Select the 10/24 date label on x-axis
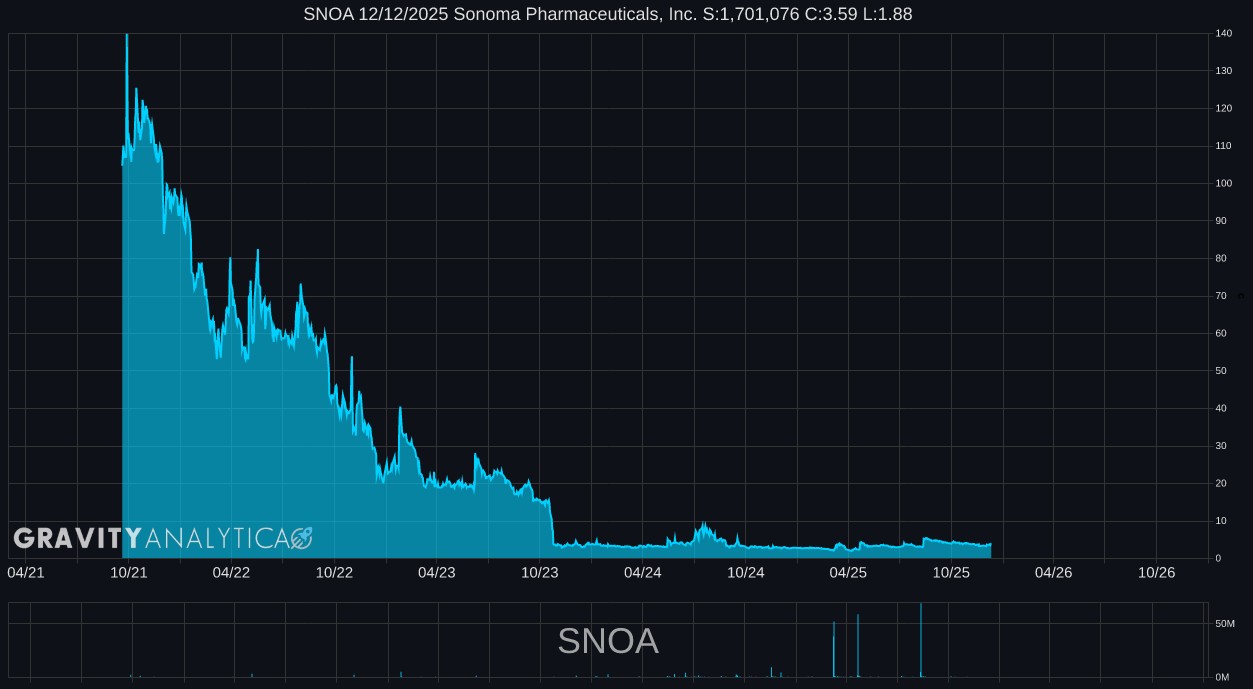 click(746, 572)
